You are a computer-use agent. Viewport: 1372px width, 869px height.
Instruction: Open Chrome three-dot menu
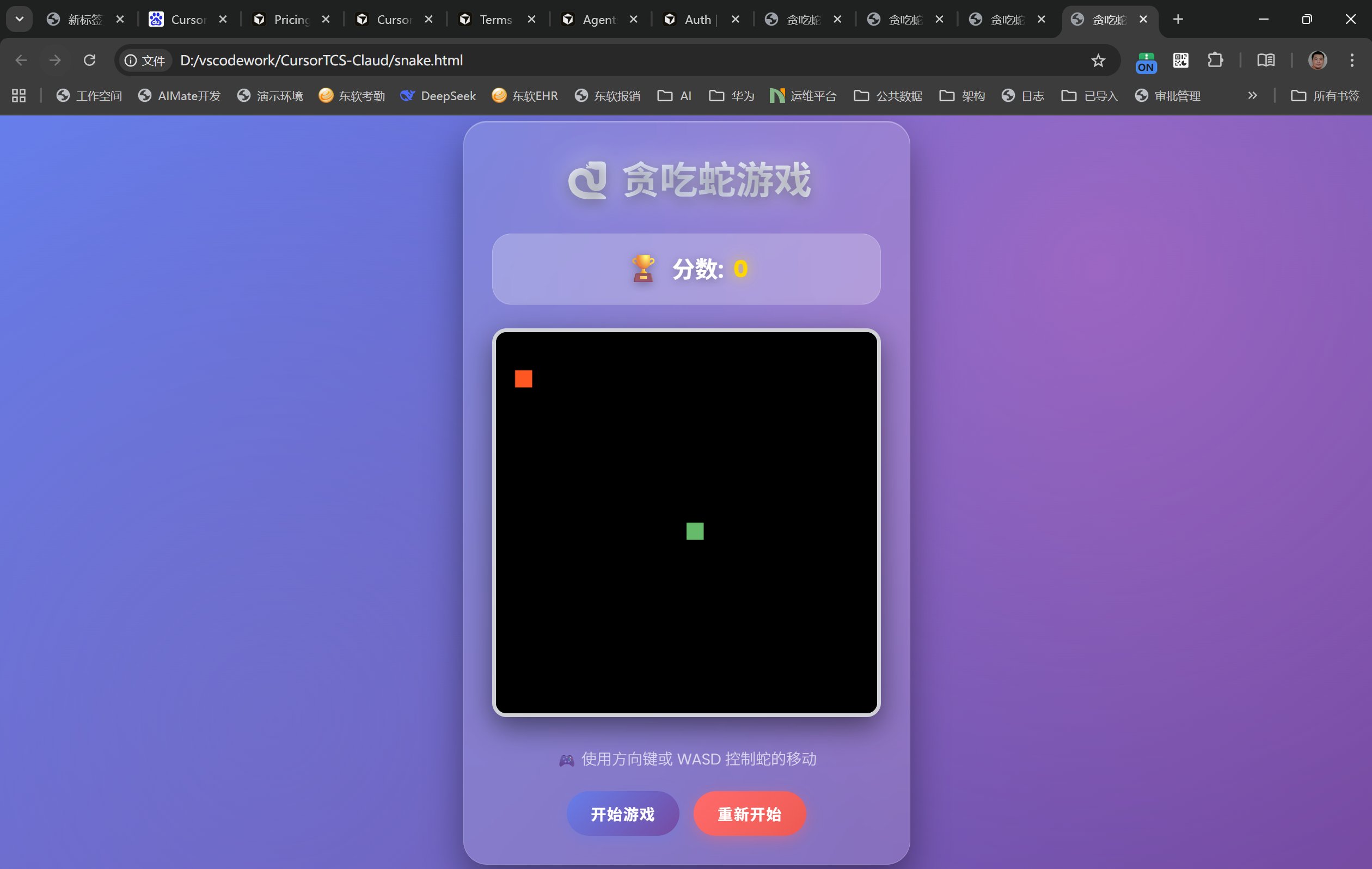point(1351,60)
